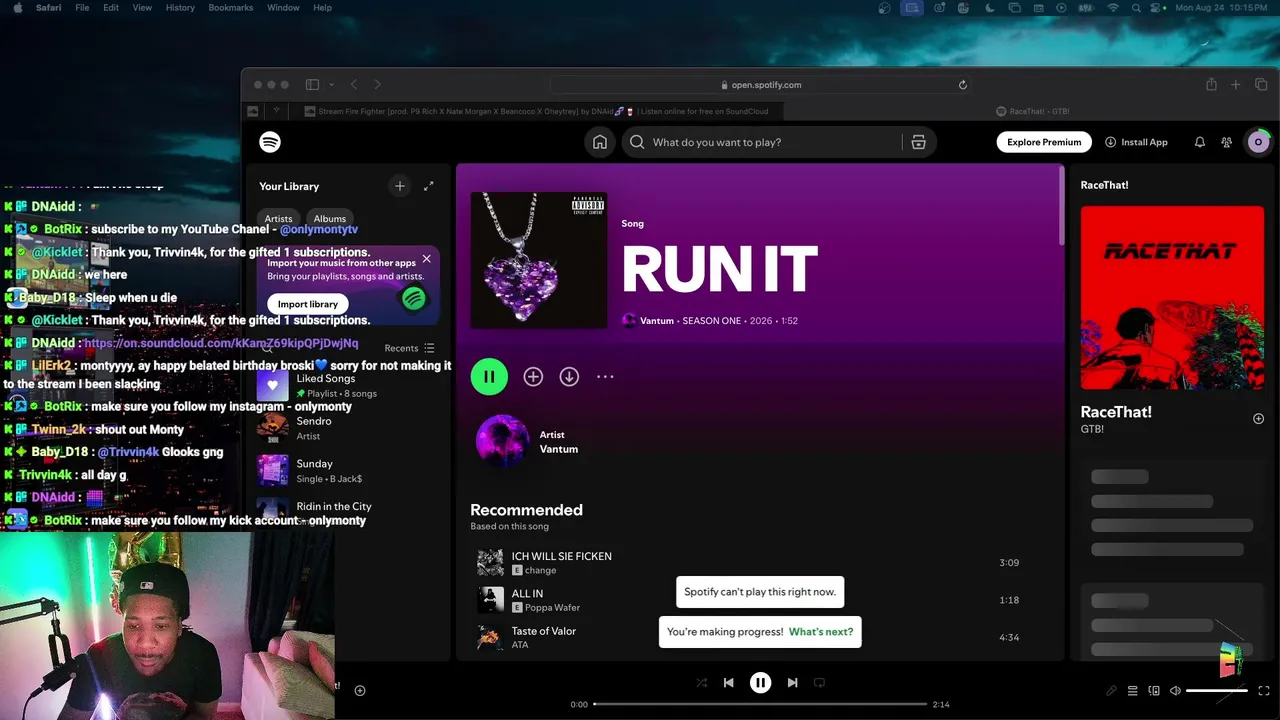The height and width of the screenshot is (720, 1280).
Task: Filter the library by Artists
Action: pyautogui.click(x=278, y=219)
